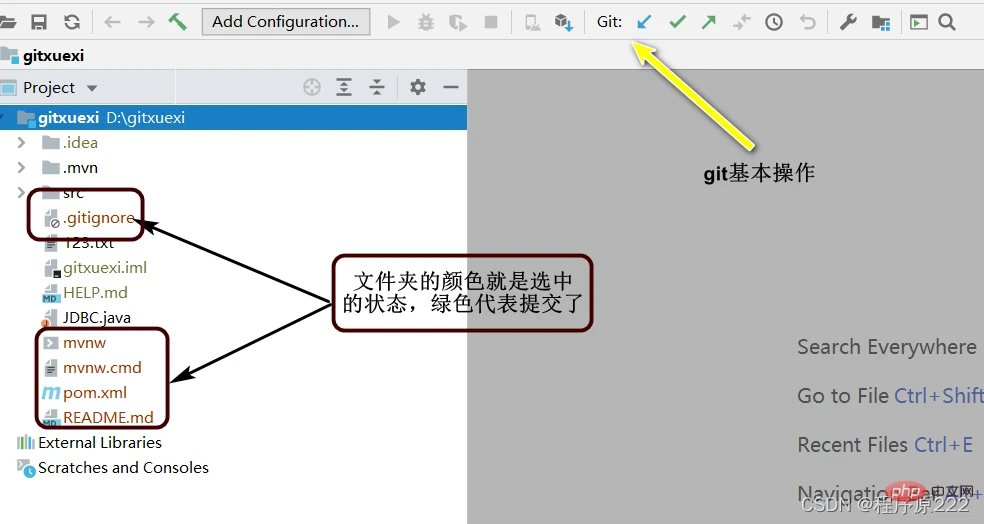The height and width of the screenshot is (524, 984).
Task: Open Project panel gear options
Action: [x=418, y=87]
